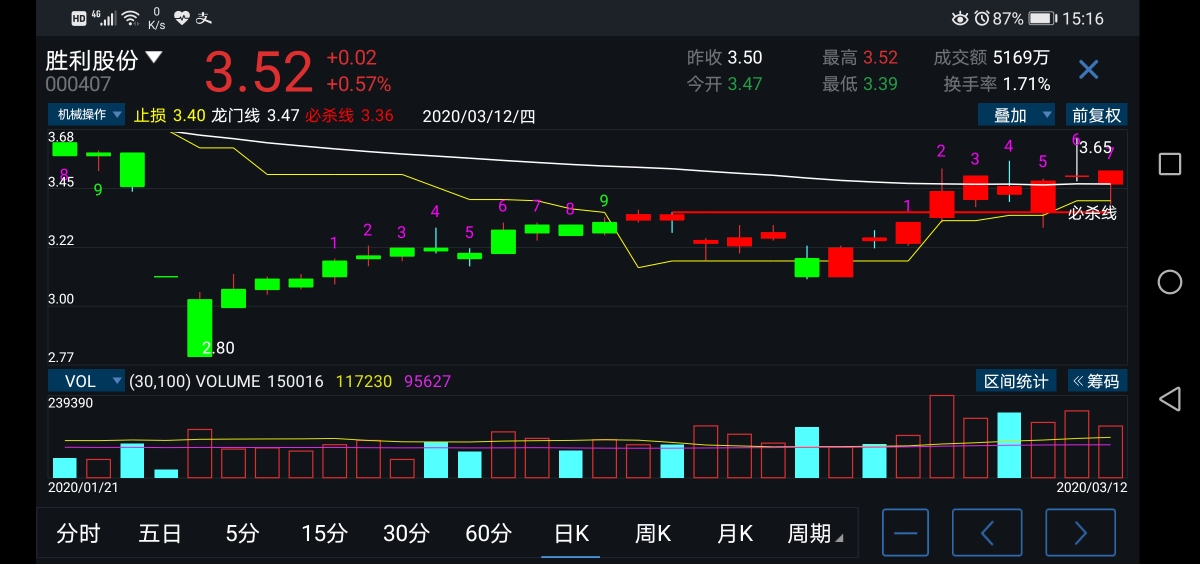
Task: Tap the Android home circle button
Action: tap(1169, 282)
